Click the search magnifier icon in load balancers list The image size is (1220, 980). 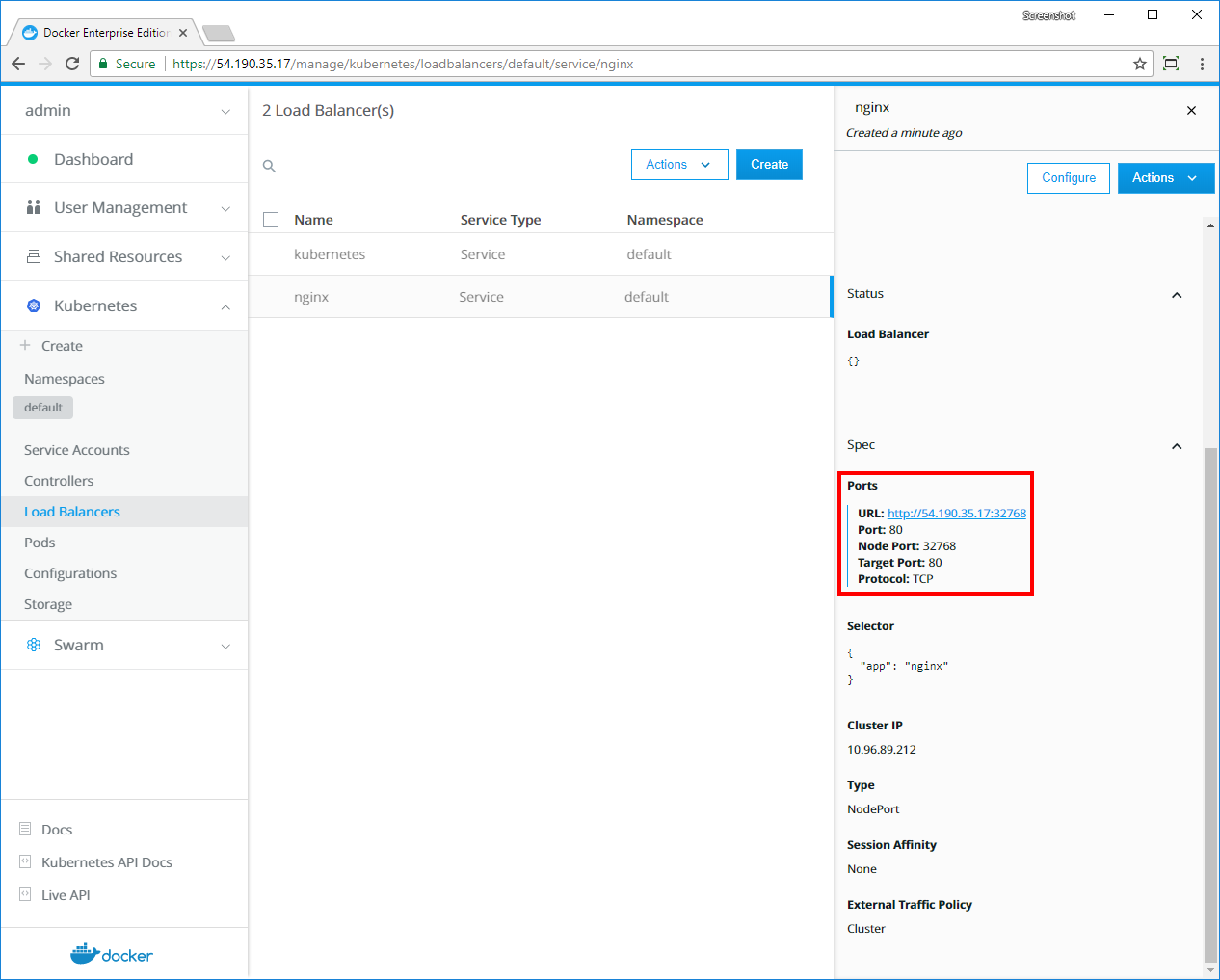tap(270, 167)
